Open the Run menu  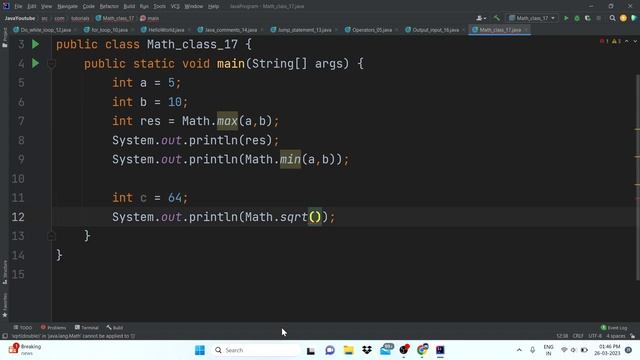click(144, 7)
